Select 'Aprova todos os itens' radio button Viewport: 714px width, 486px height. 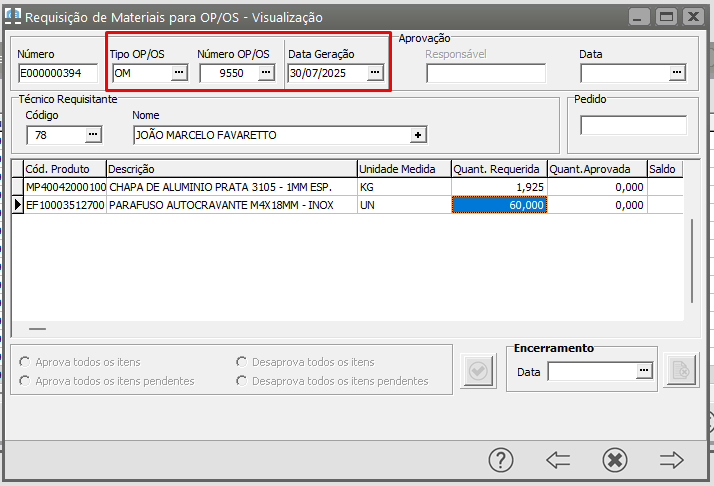(x=26, y=362)
